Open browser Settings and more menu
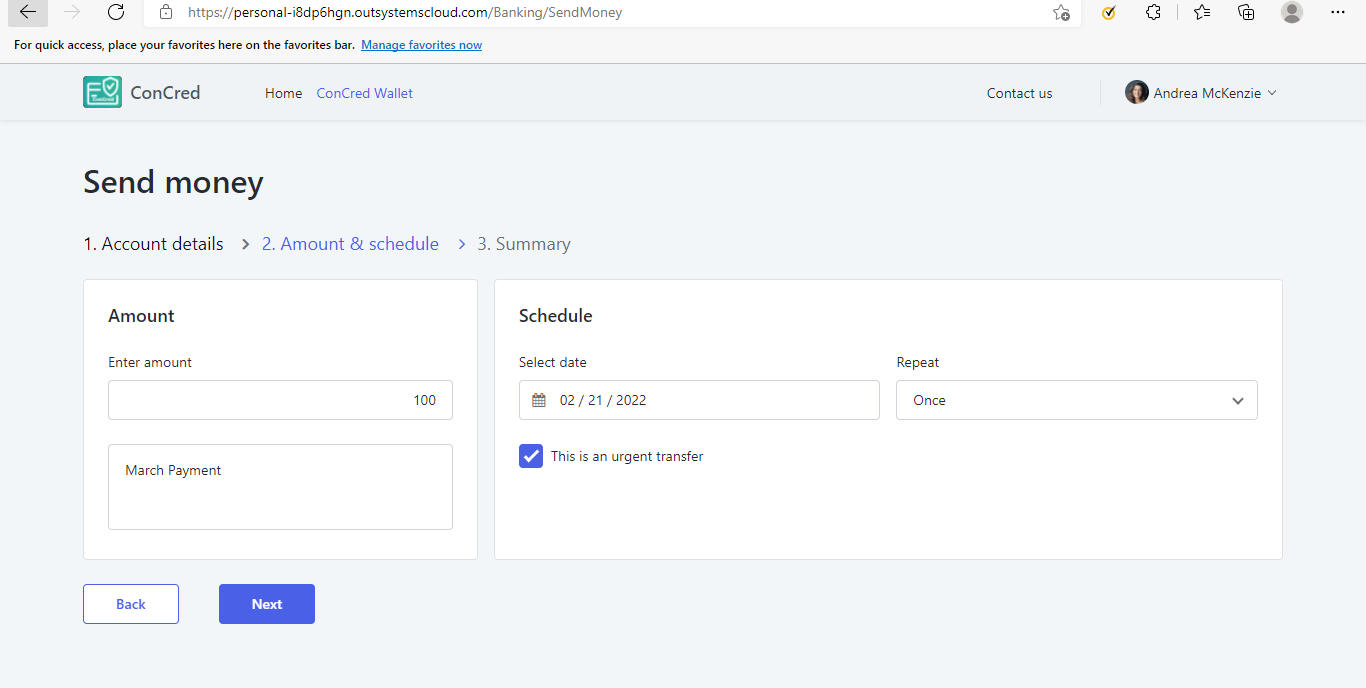1366x688 pixels. point(1338,13)
